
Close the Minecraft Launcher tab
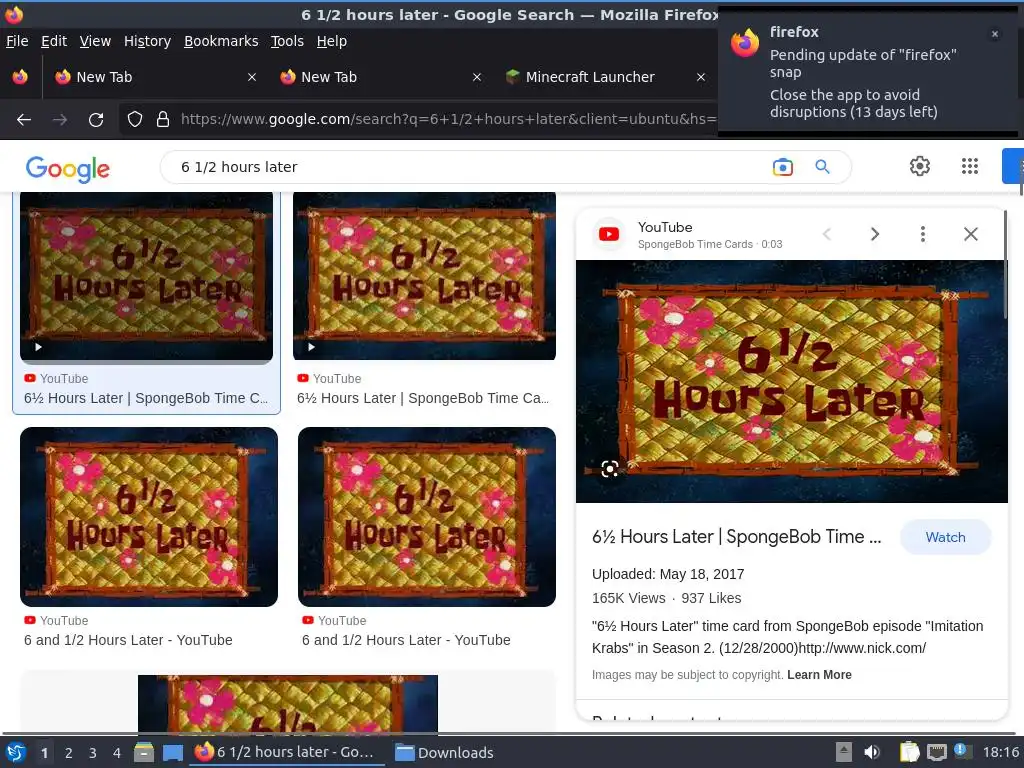click(701, 77)
